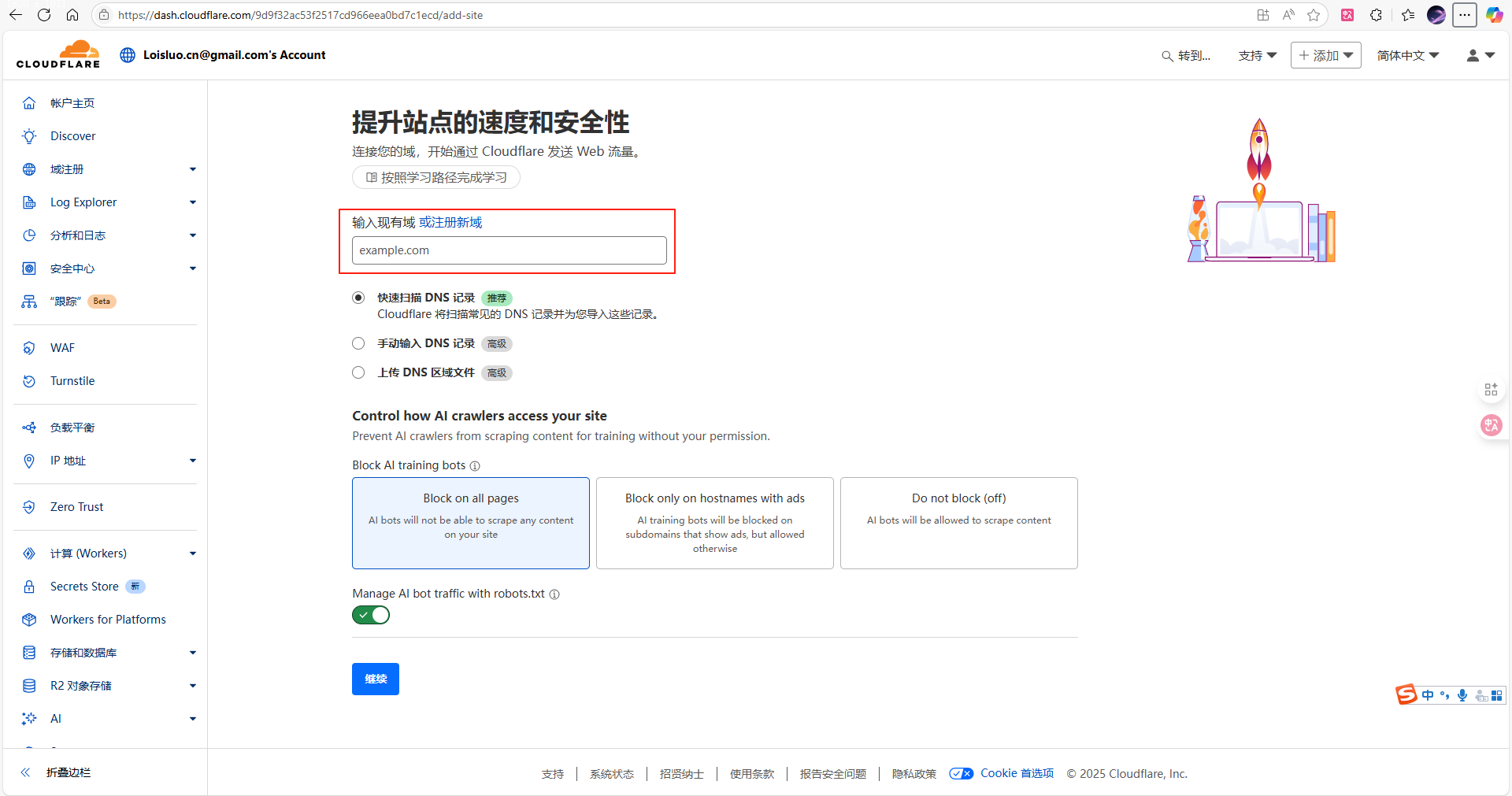Click the example.com domain input field

click(510, 250)
